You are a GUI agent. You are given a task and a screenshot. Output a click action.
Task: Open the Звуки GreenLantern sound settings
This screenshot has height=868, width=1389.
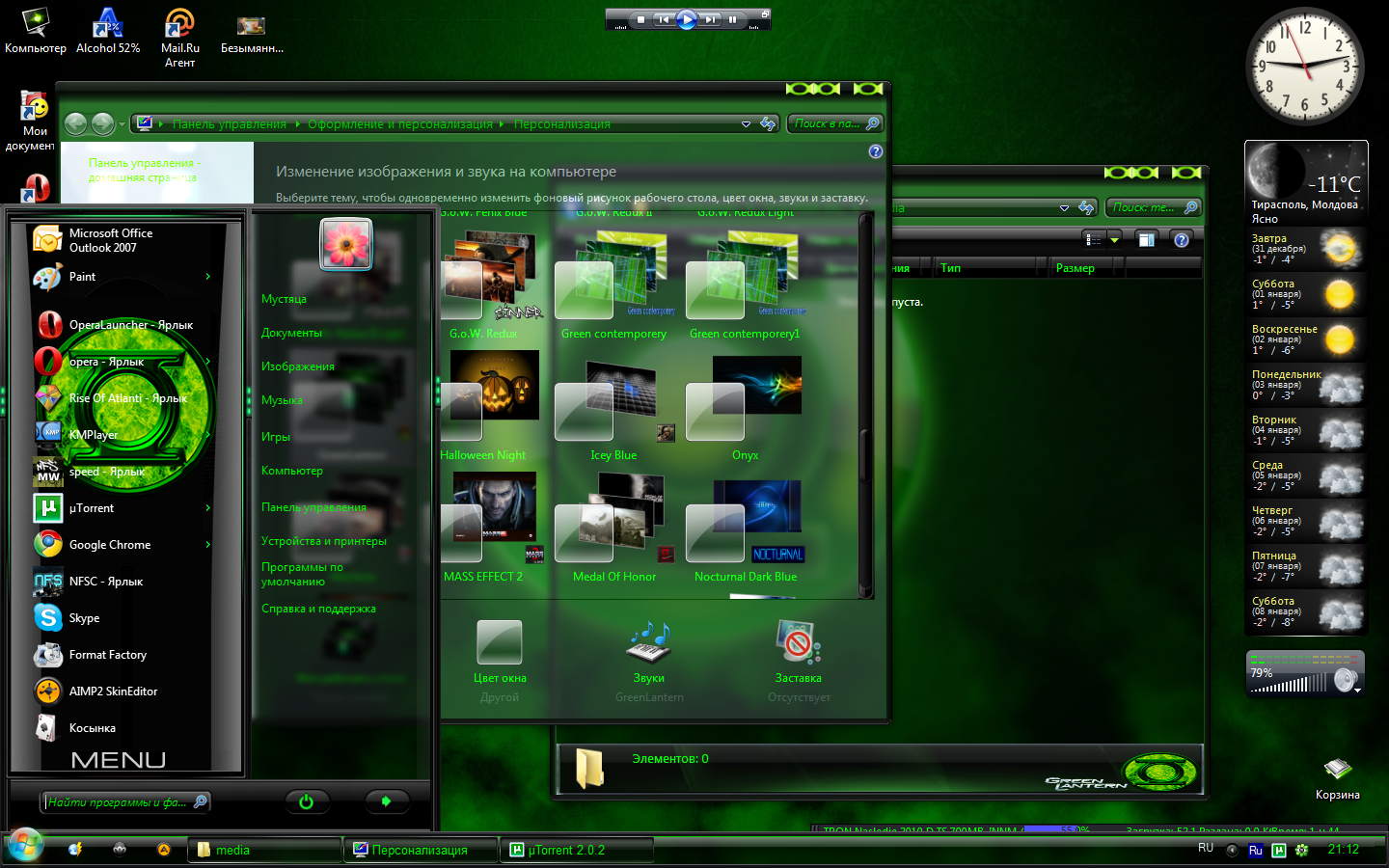point(649,662)
